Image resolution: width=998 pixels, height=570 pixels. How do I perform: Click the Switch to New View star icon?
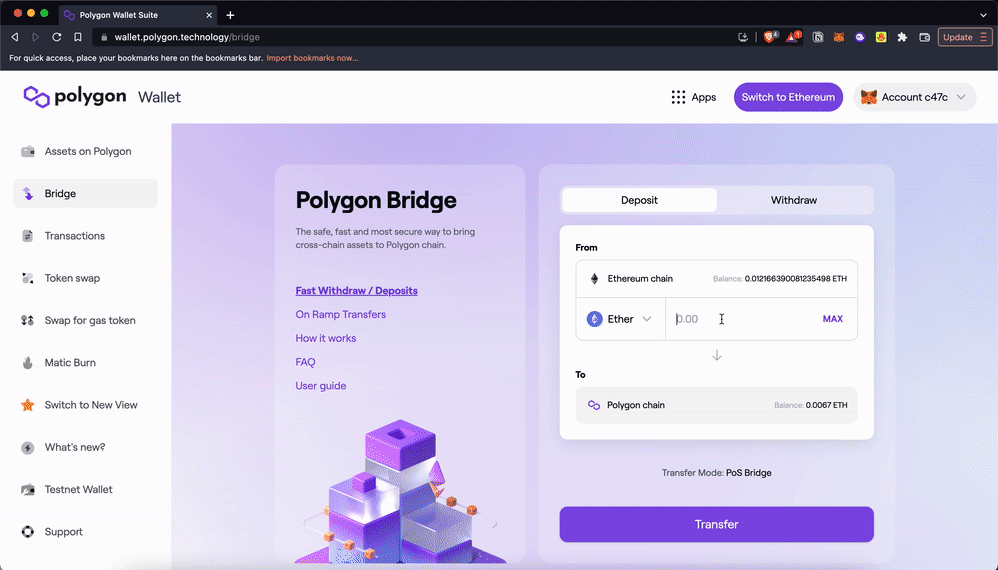[27, 405]
